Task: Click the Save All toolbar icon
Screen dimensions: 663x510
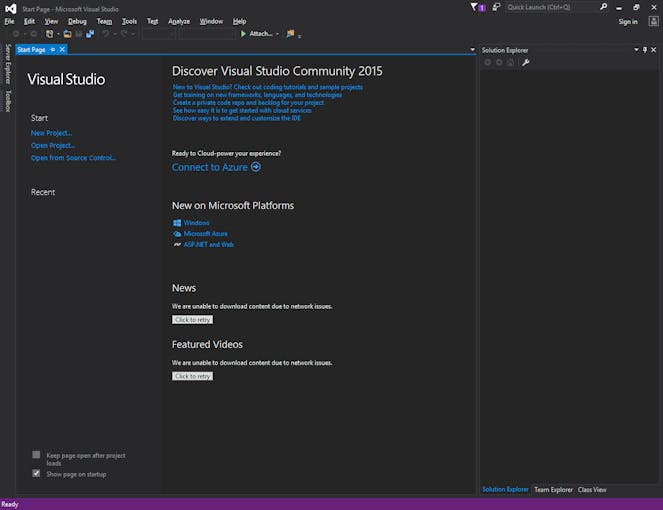Action: pos(91,33)
